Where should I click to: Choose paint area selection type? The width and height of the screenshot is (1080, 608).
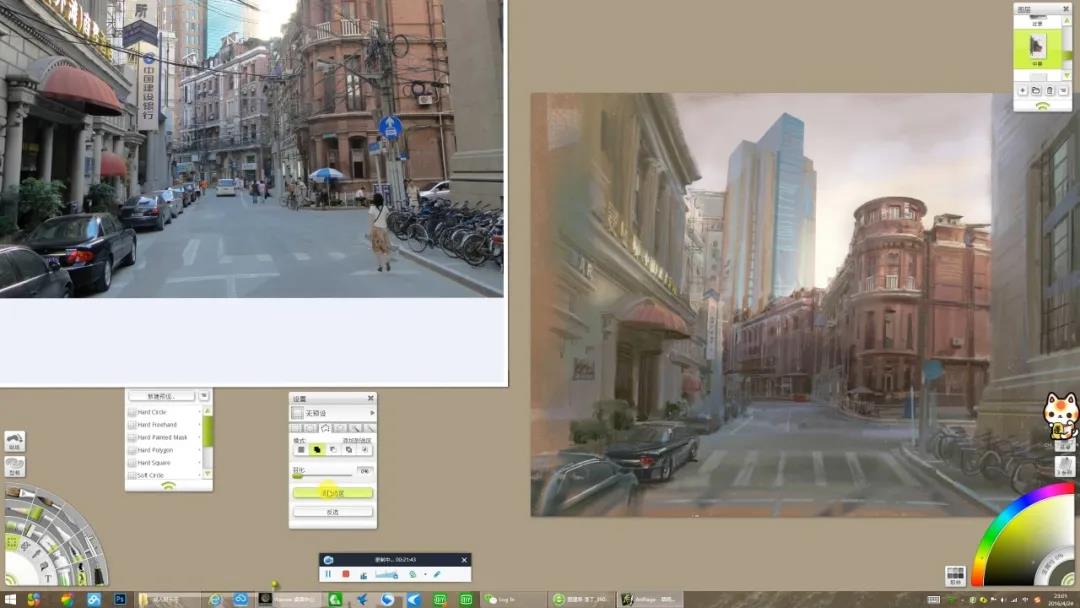point(370,428)
